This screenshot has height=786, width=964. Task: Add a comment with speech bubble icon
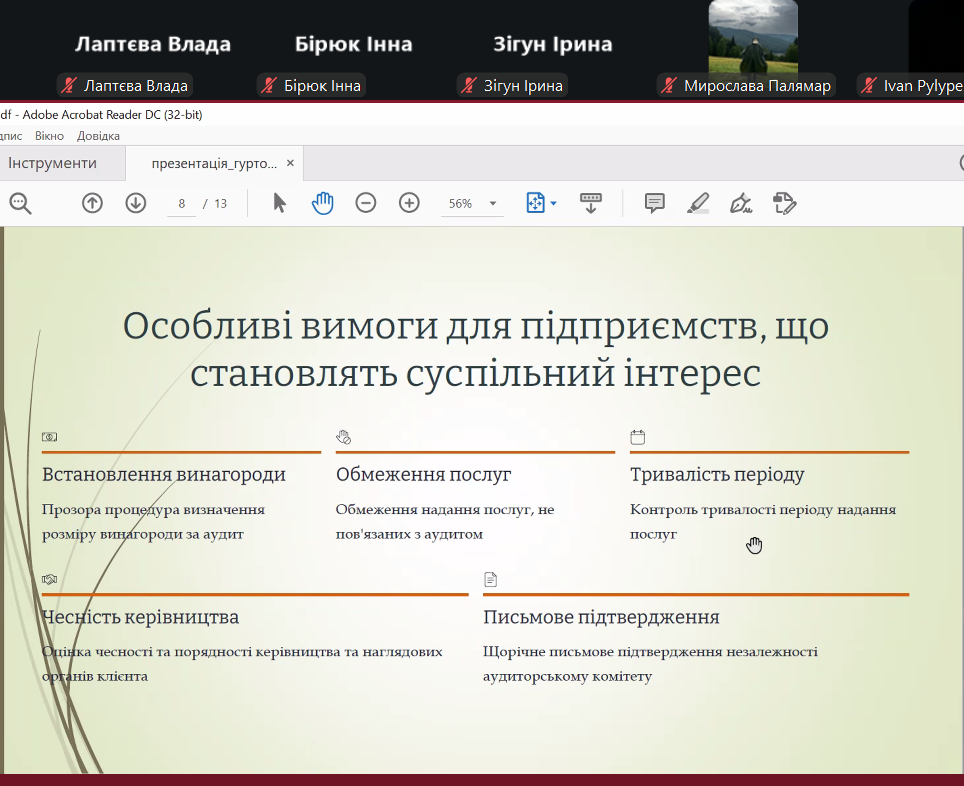(655, 203)
